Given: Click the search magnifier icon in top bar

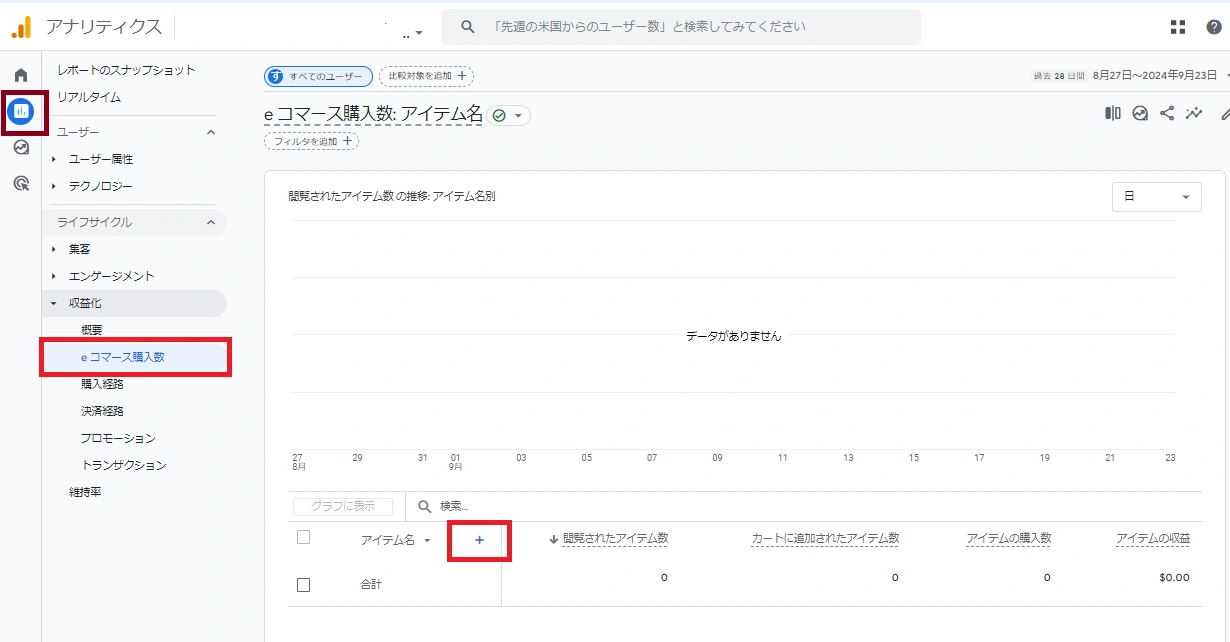Looking at the screenshot, I should (468, 27).
